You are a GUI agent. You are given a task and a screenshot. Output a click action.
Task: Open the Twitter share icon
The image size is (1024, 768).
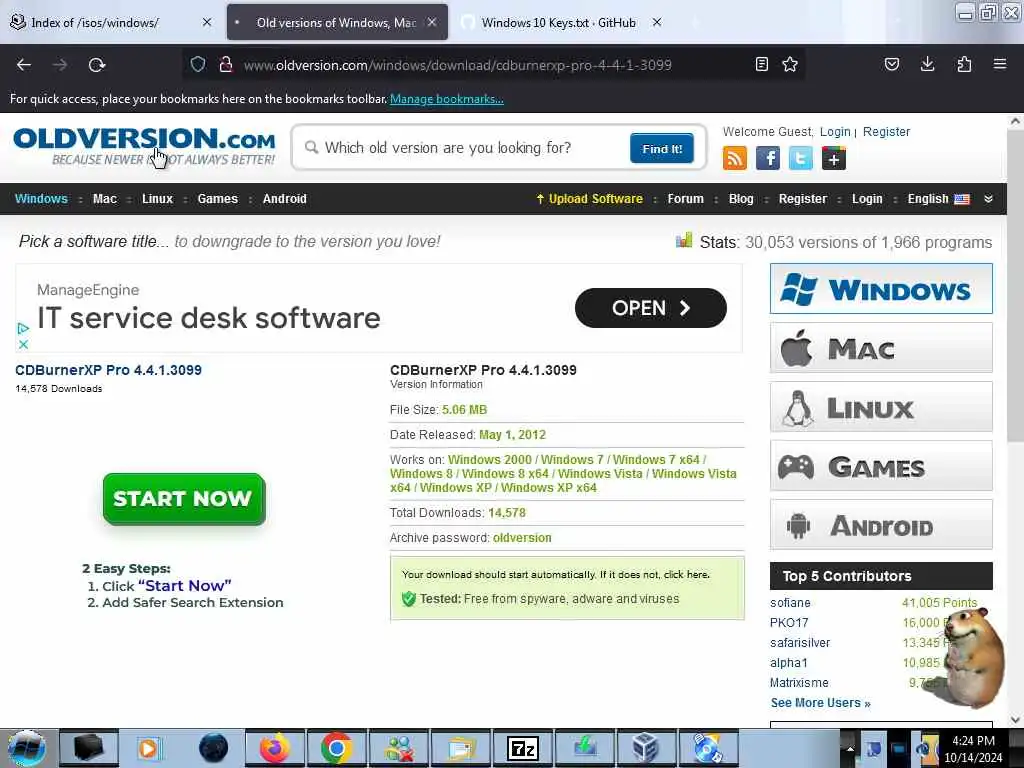pos(801,158)
